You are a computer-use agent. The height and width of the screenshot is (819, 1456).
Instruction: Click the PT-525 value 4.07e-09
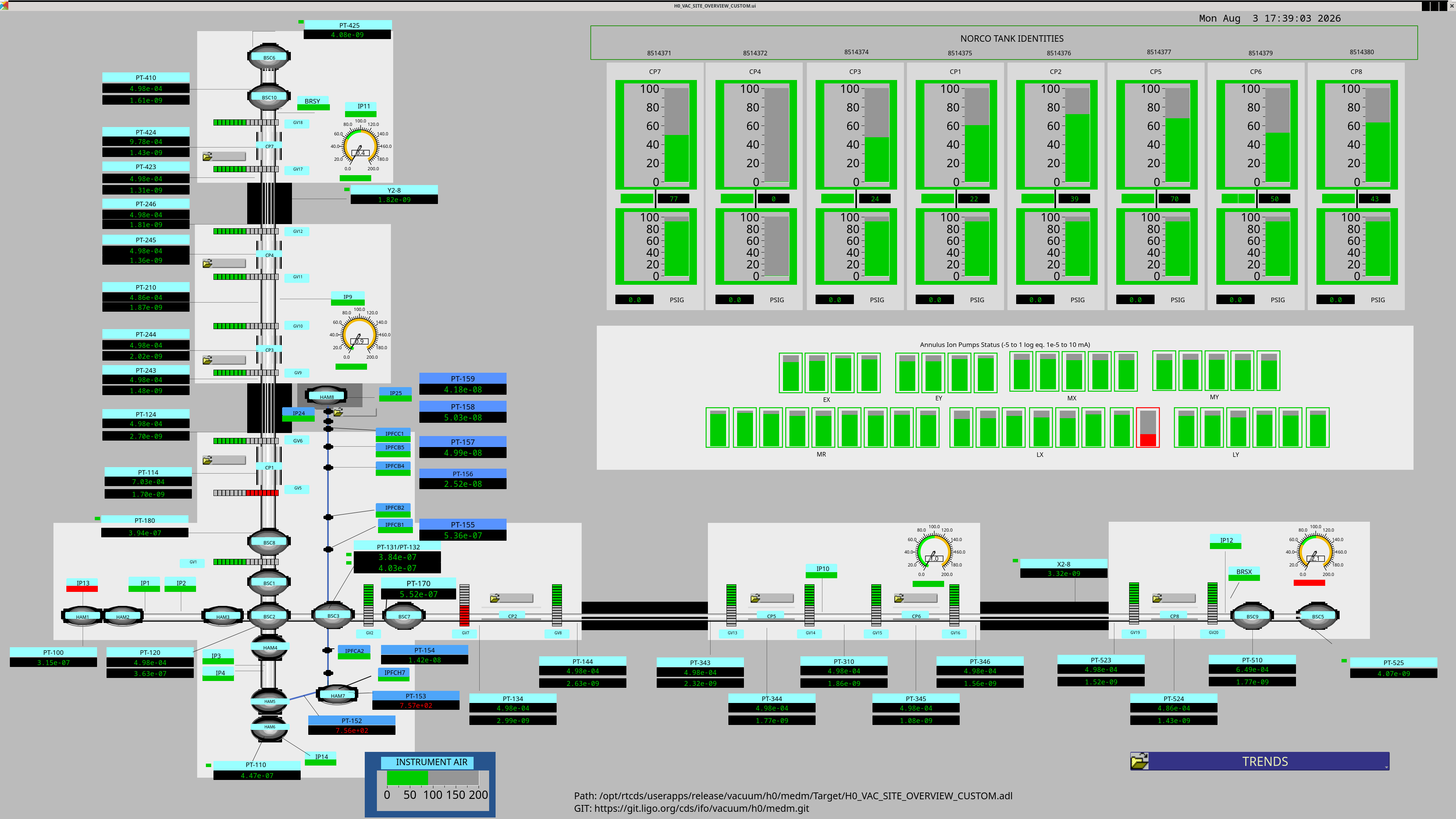tap(1394, 673)
